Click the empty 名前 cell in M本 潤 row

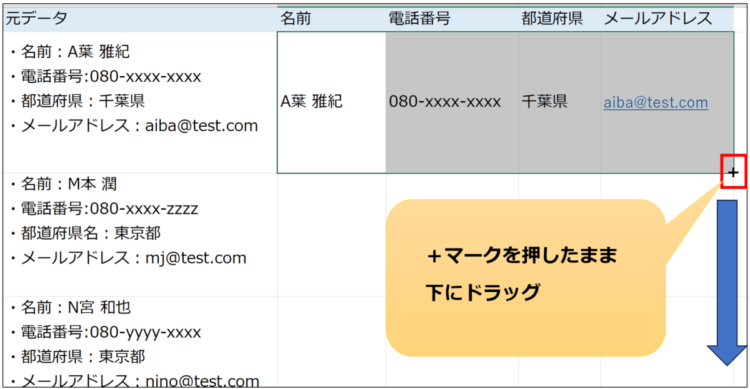pyautogui.click(x=331, y=234)
